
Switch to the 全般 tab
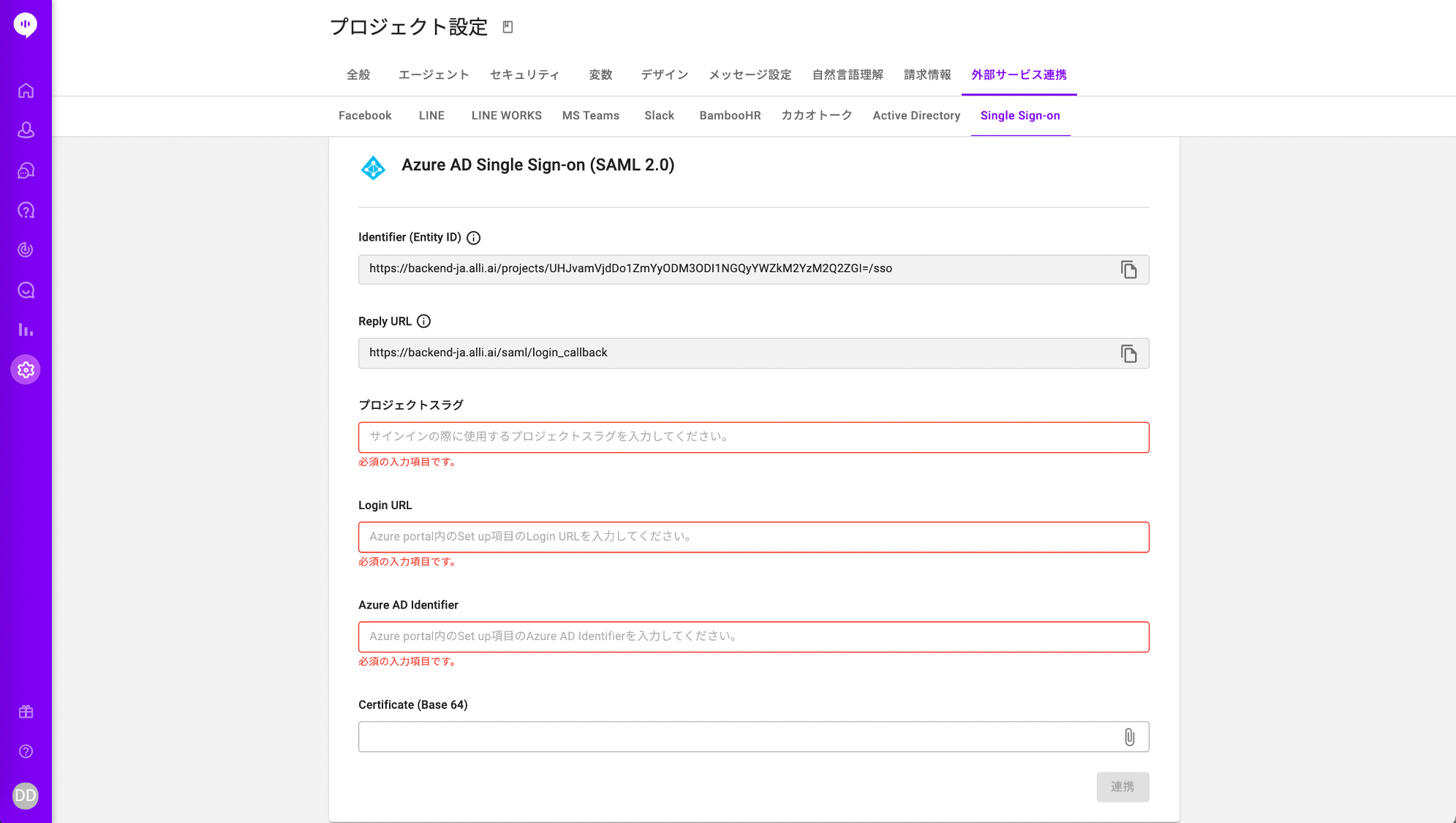[358, 75]
